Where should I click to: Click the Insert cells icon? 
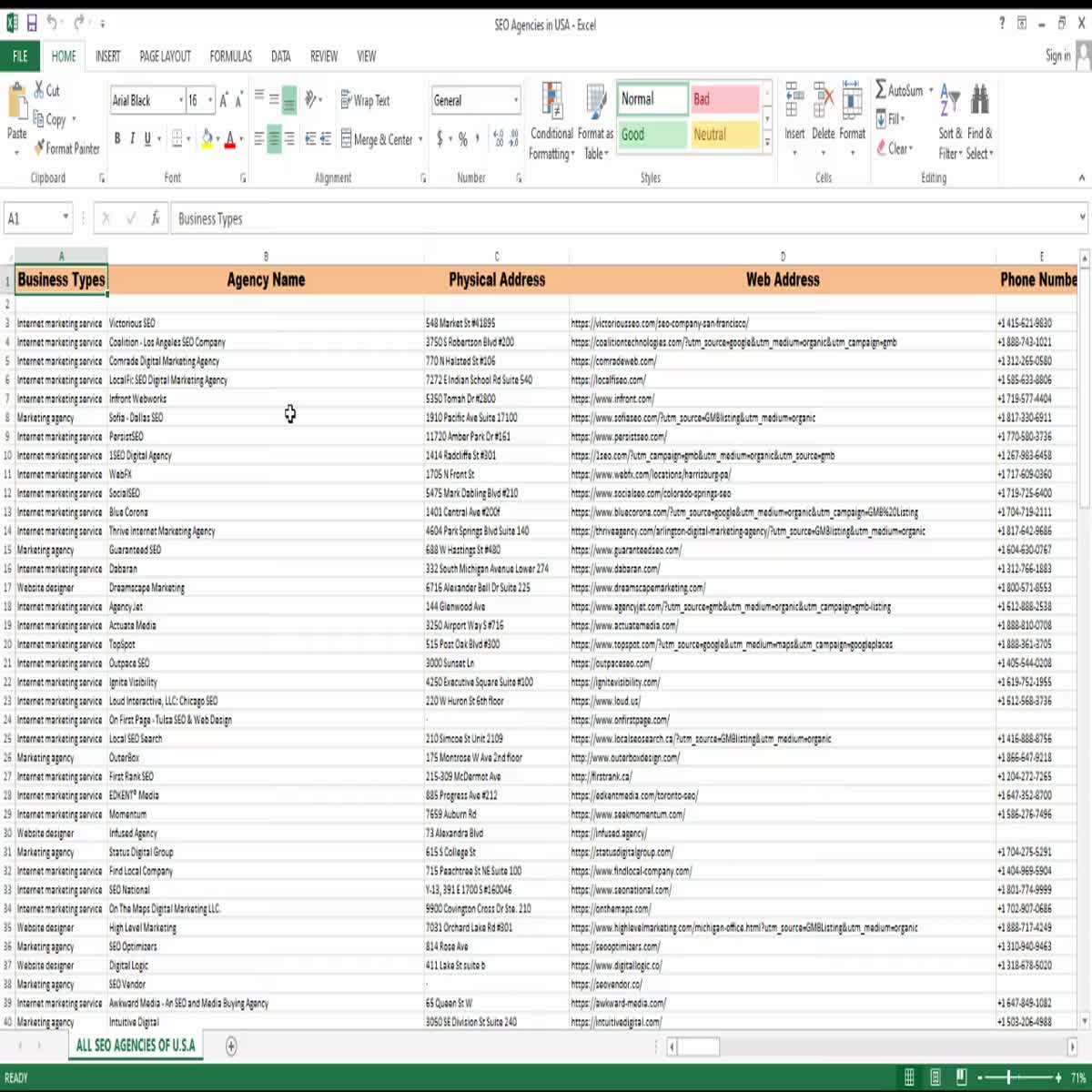[794, 100]
